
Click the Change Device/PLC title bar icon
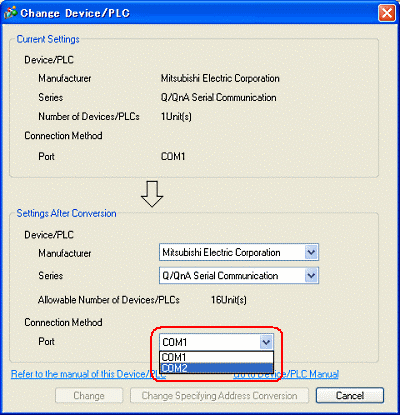coord(10,13)
